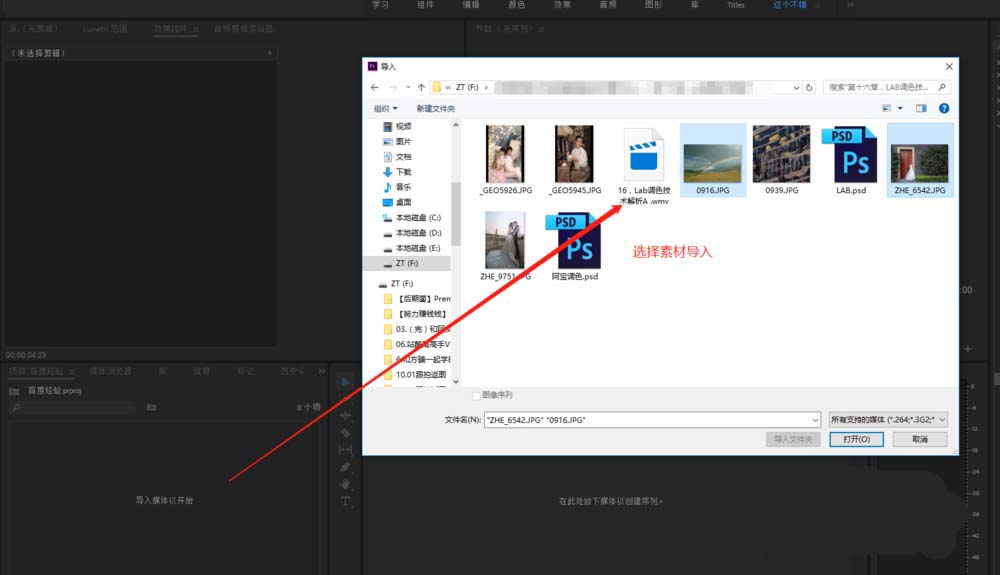This screenshot has width=1000, height=575.
Task: Select the Type tool in Premiere
Action: [345, 501]
